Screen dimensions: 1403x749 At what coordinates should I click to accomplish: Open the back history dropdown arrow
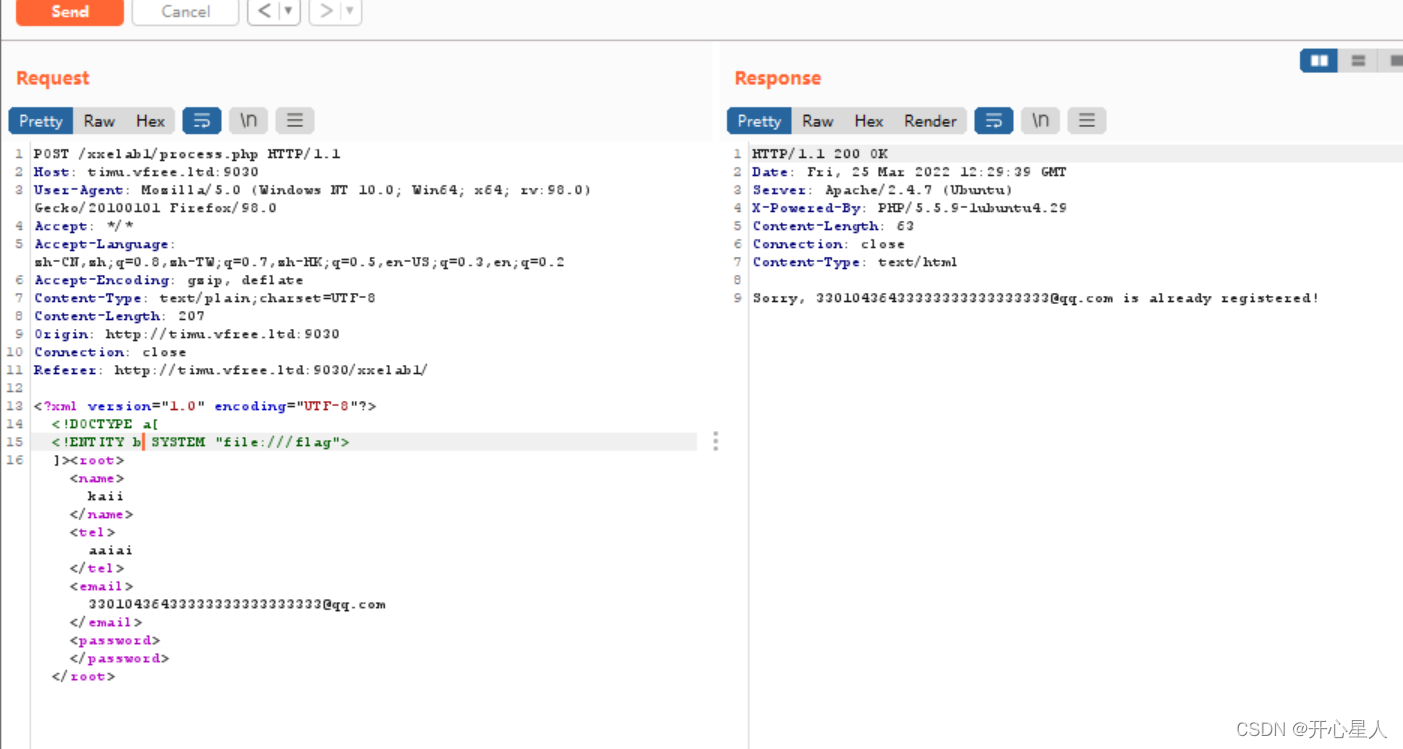289,12
